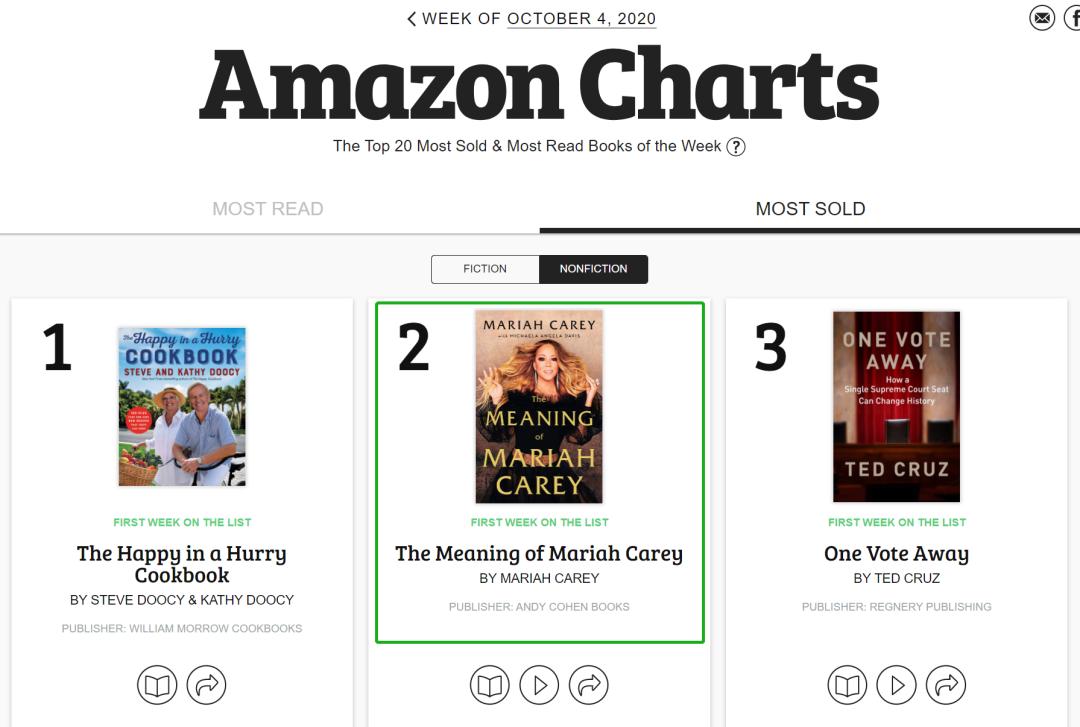The height and width of the screenshot is (727, 1080).
Task: Switch to the Most Read tab
Action: click(268, 209)
